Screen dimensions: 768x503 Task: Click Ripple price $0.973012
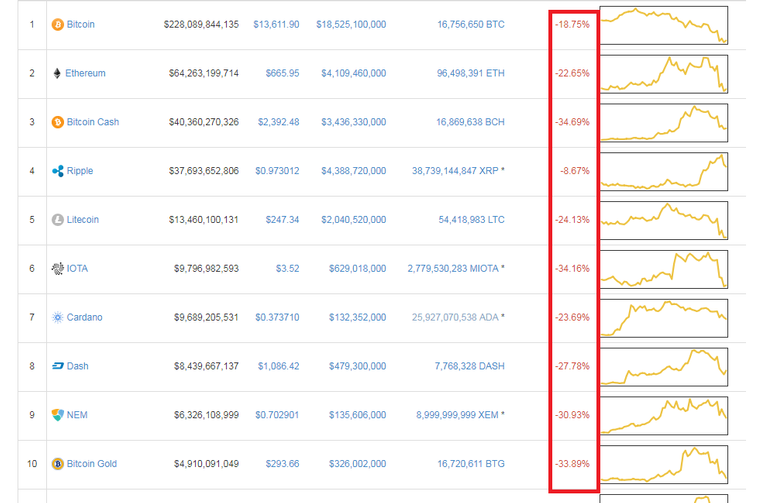coord(277,171)
